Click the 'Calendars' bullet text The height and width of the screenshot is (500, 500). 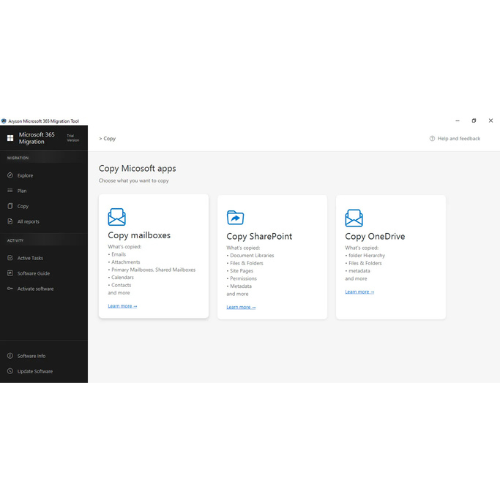[x=122, y=277]
